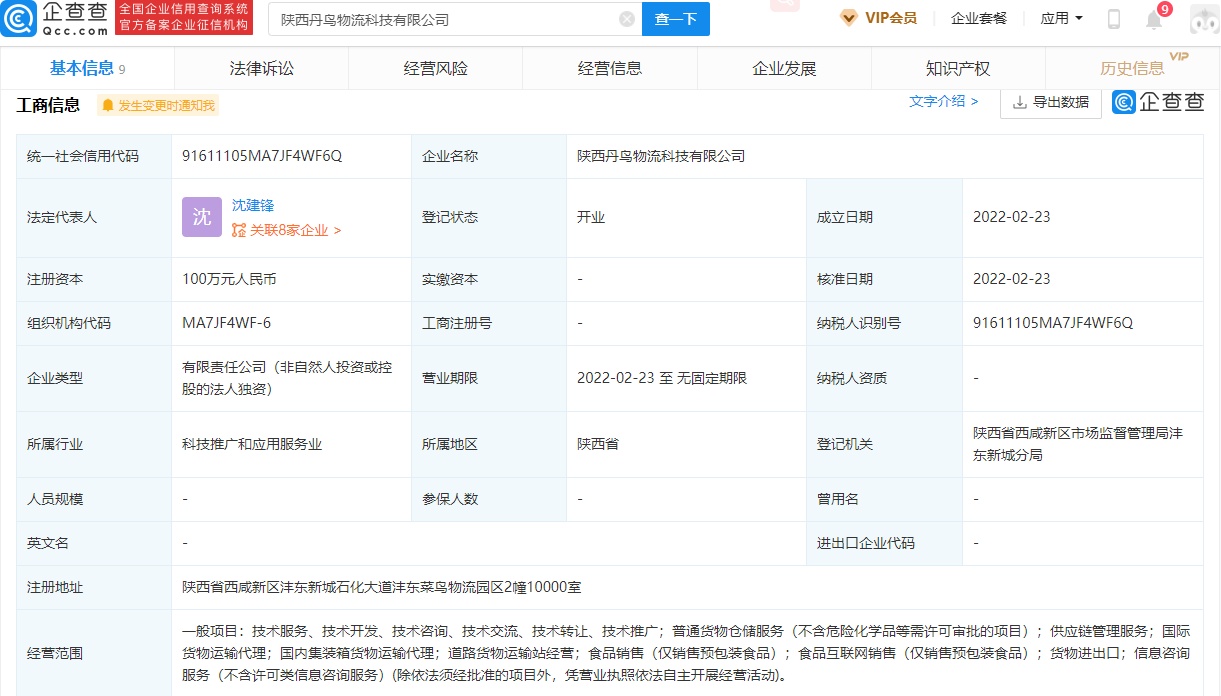Switch to the 法律诉讼 tab

[x=260, y=68]
